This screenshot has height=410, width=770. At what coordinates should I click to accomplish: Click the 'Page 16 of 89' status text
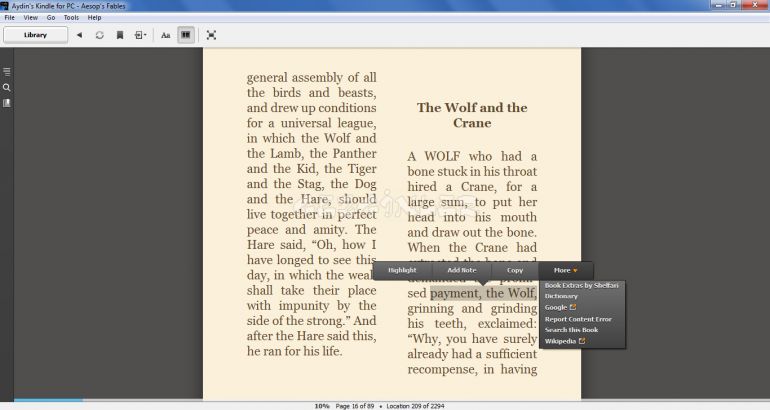coord(355,406)
